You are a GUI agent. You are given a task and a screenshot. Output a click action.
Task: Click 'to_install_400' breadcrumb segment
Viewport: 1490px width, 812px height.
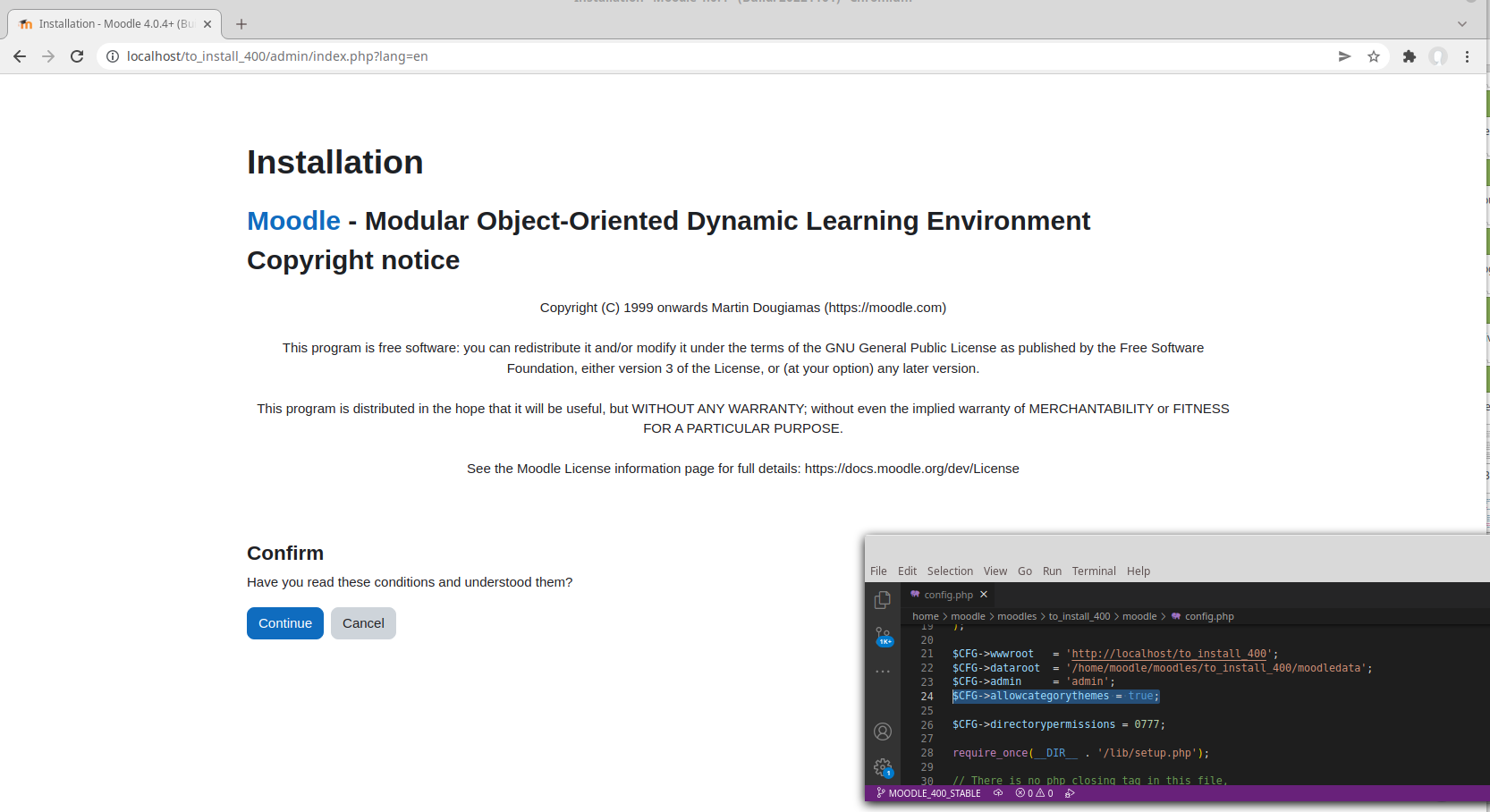[1079, 616]
